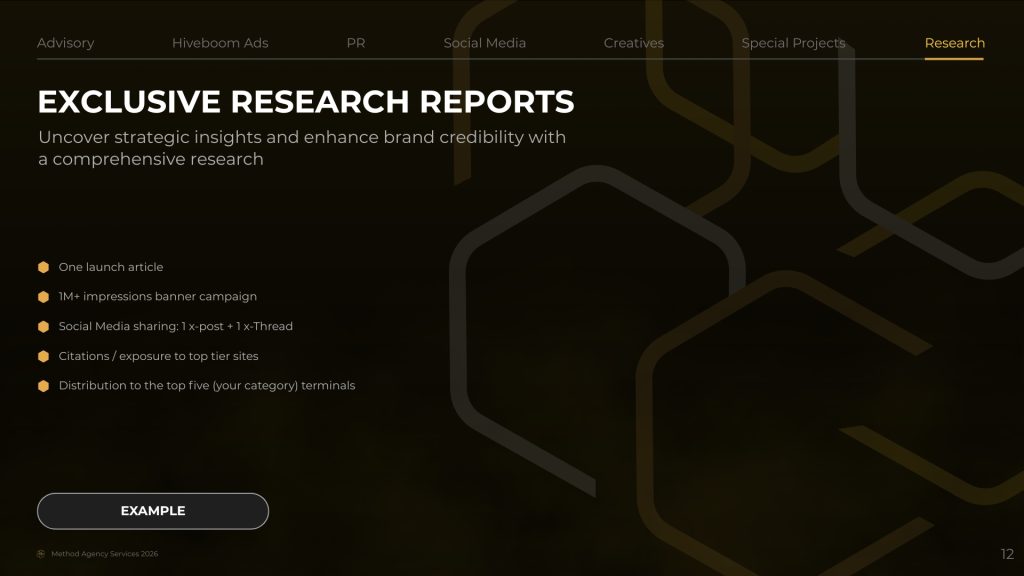The image size is (1024, 576).
Task: Switch to the Hiveboom Ads tab
Action: (x=220, y=43)
